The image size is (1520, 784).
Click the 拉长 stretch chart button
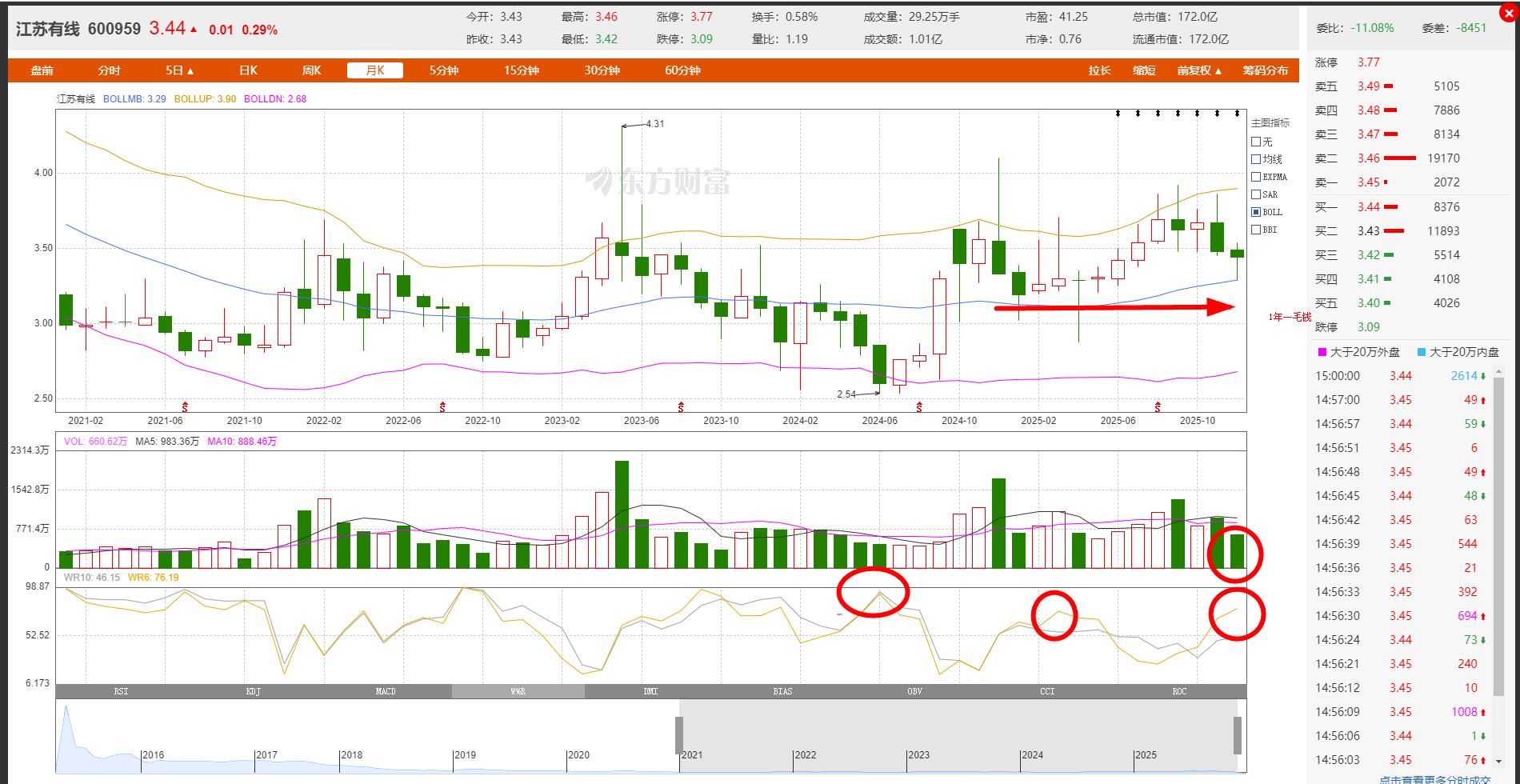coord(1100,70)
